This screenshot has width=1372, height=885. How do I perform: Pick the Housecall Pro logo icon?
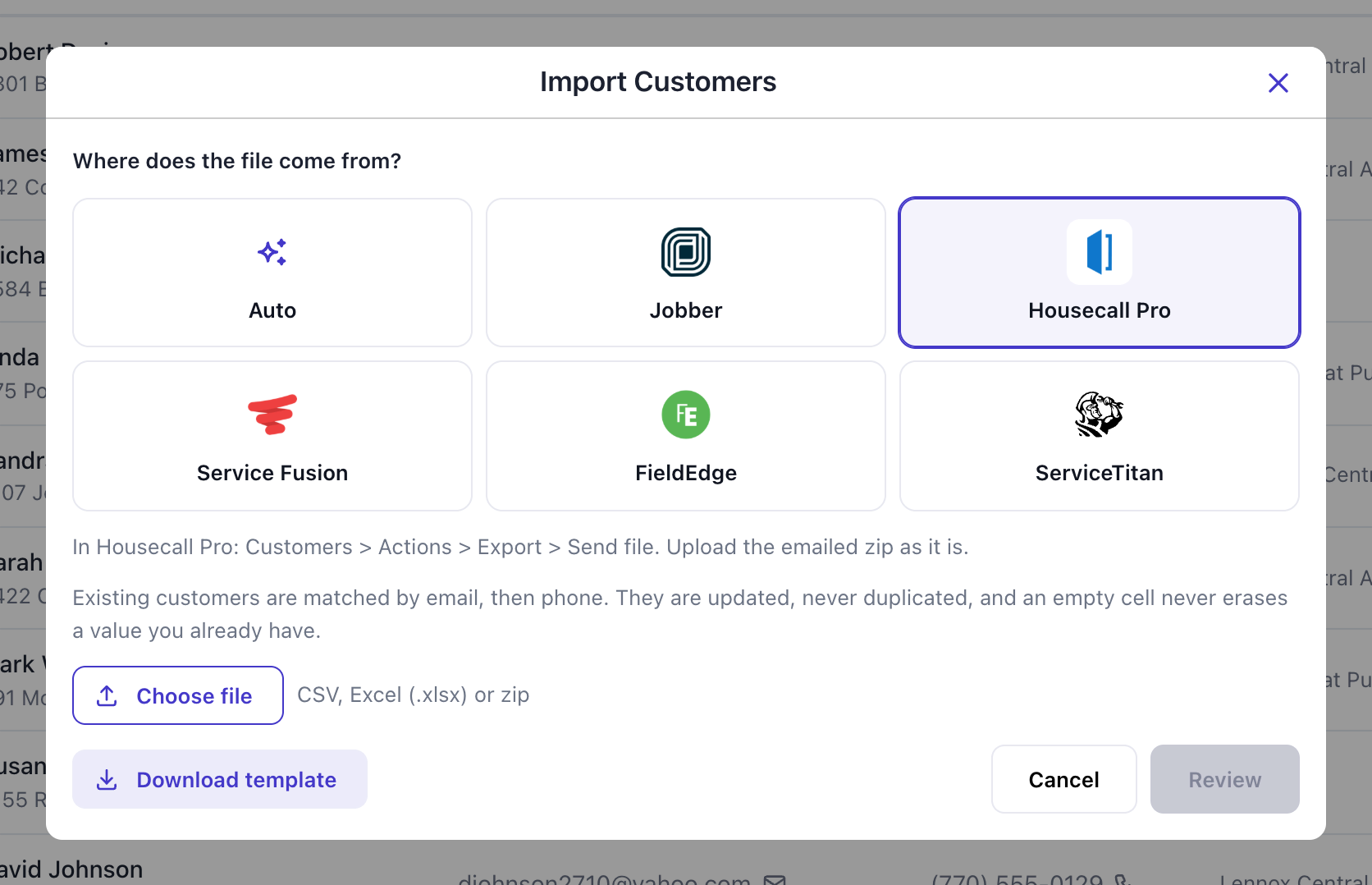pos(1100,252)
